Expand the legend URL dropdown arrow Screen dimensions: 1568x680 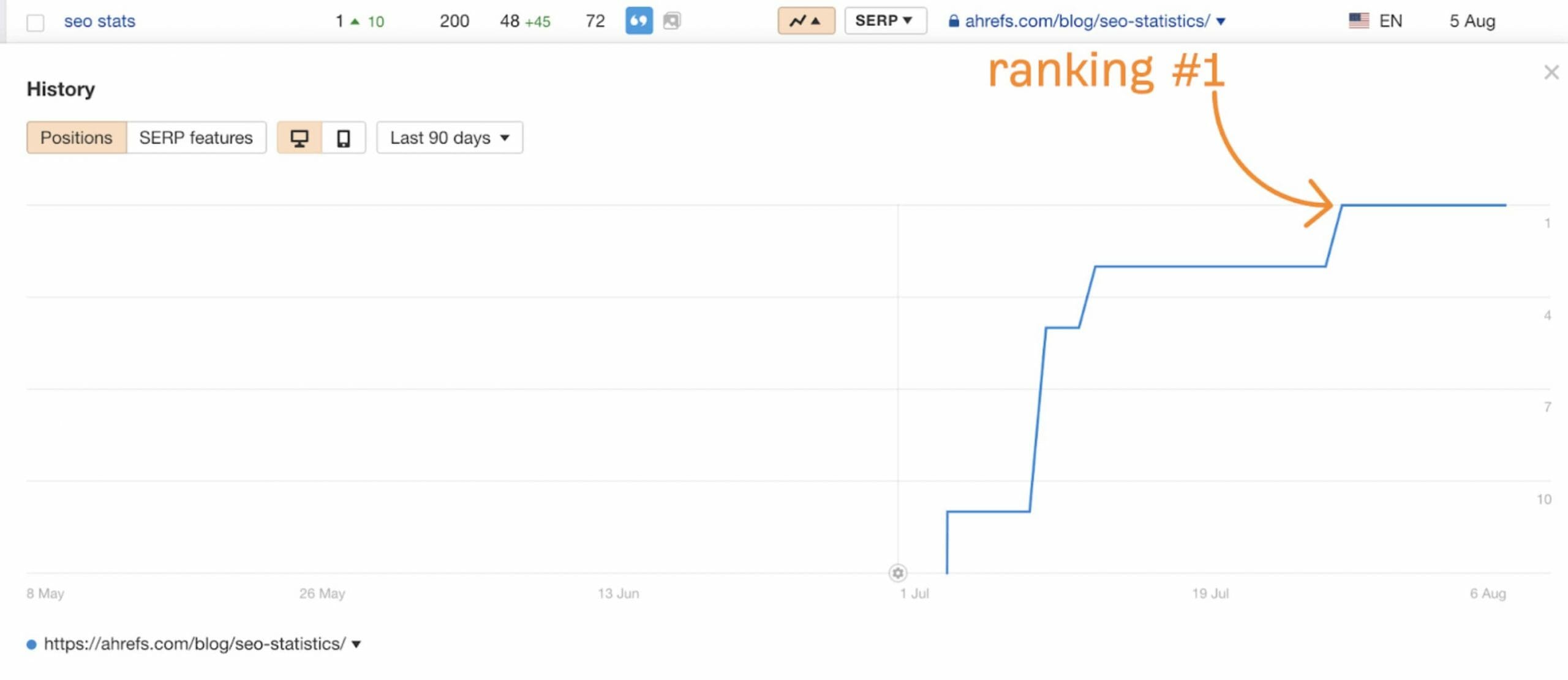tap(356, 644)
